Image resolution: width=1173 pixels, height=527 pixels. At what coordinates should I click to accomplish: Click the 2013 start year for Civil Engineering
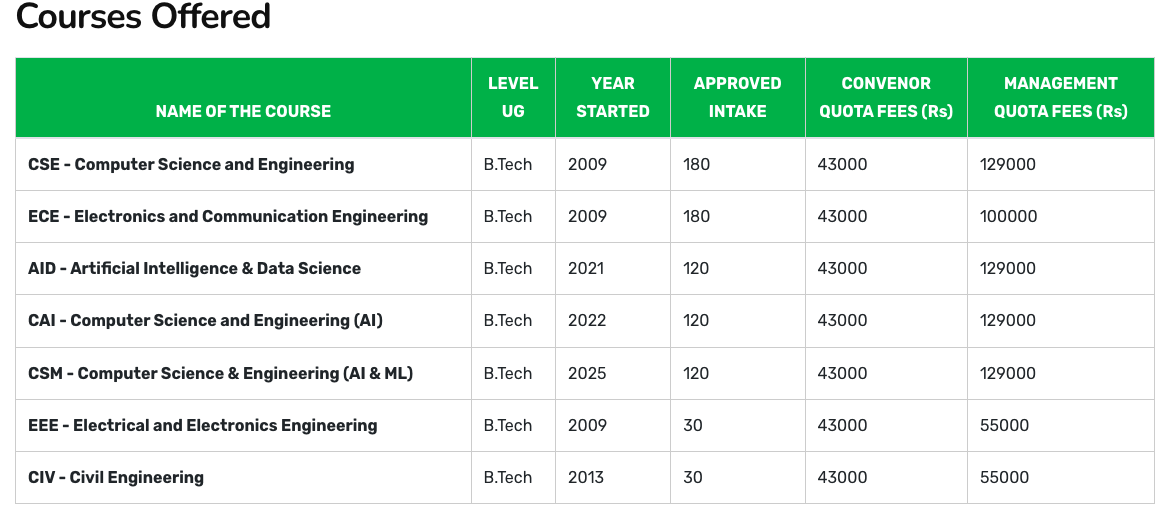(x=587, y=477)
